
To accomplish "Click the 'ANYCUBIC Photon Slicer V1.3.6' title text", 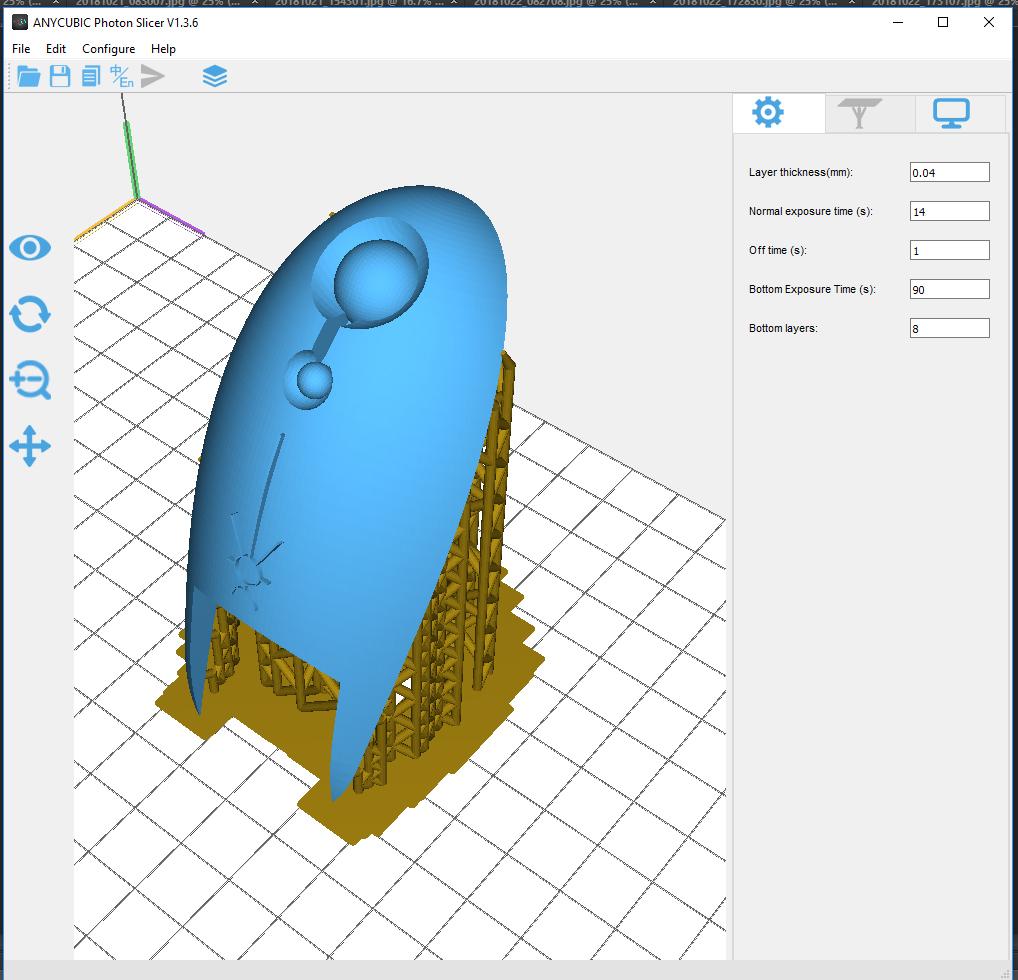I will click(116, 23).
